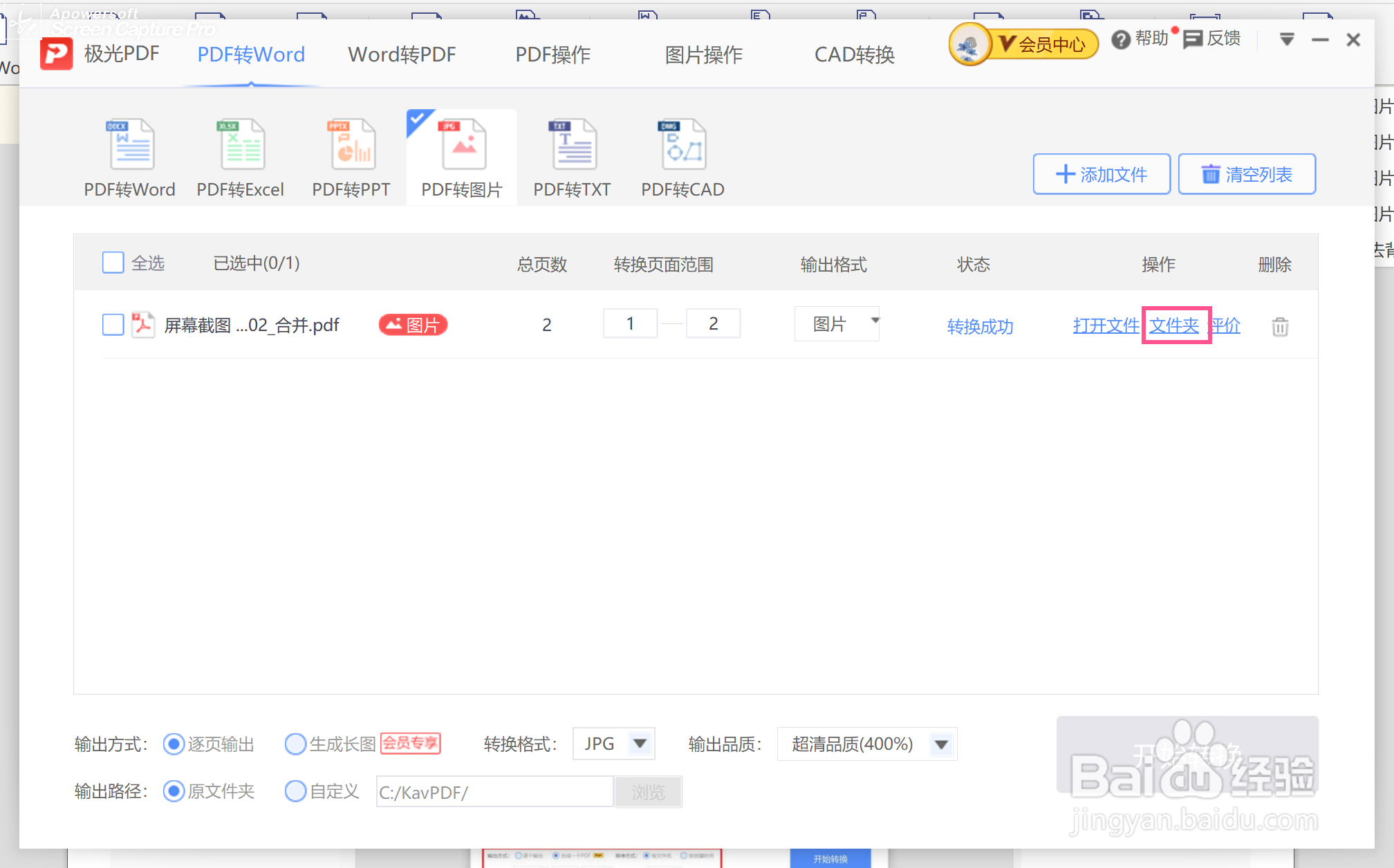Check the 全选 select-all checkbox
The image size is (1394, 868).
click(113, 263)
